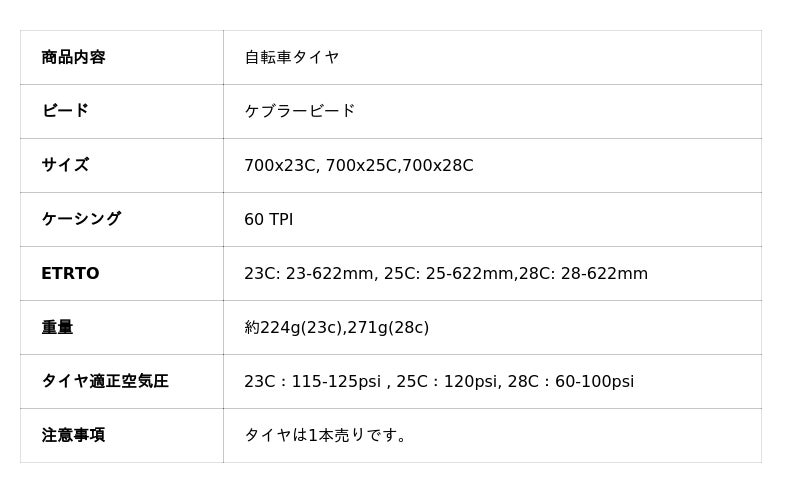Click the ケーシング row label

point(81,219)
